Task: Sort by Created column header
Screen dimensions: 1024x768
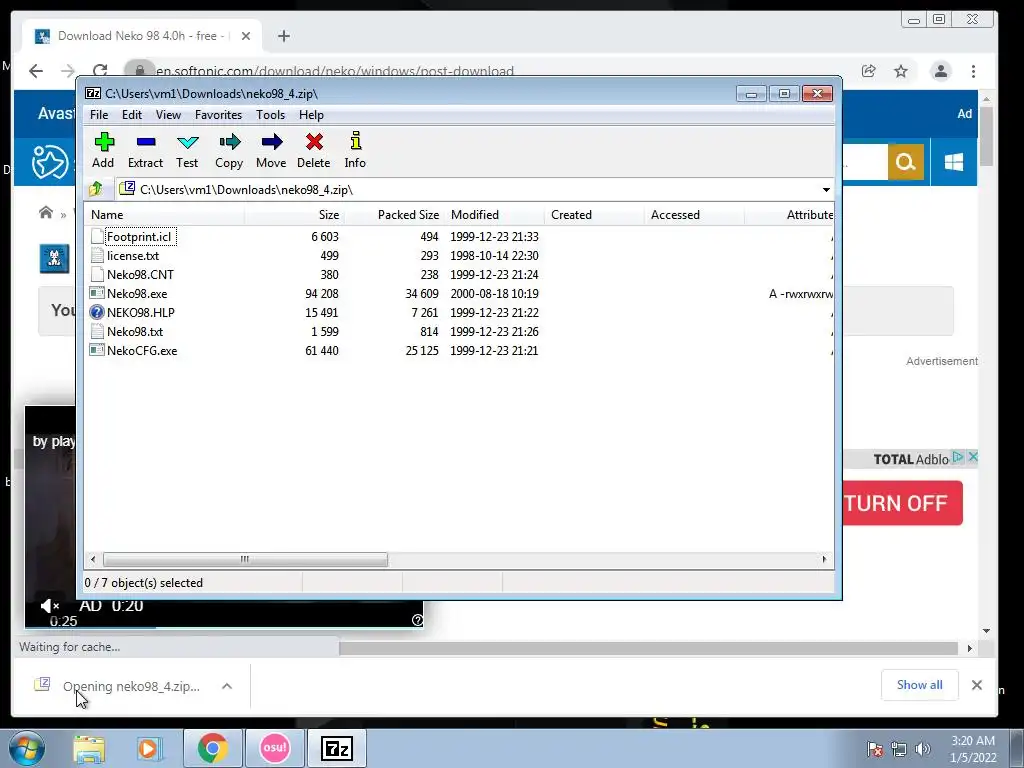Action: 594,215
